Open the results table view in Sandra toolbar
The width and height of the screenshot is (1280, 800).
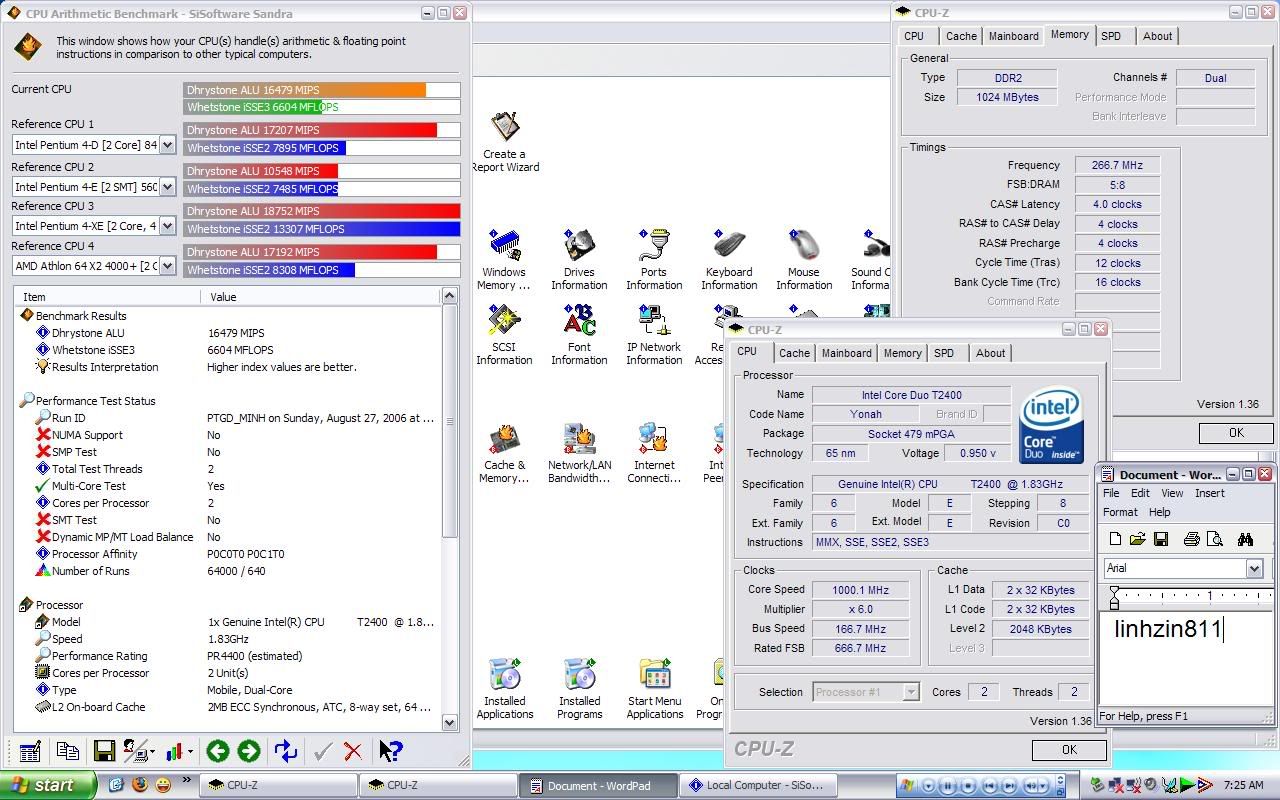[30, 751]
